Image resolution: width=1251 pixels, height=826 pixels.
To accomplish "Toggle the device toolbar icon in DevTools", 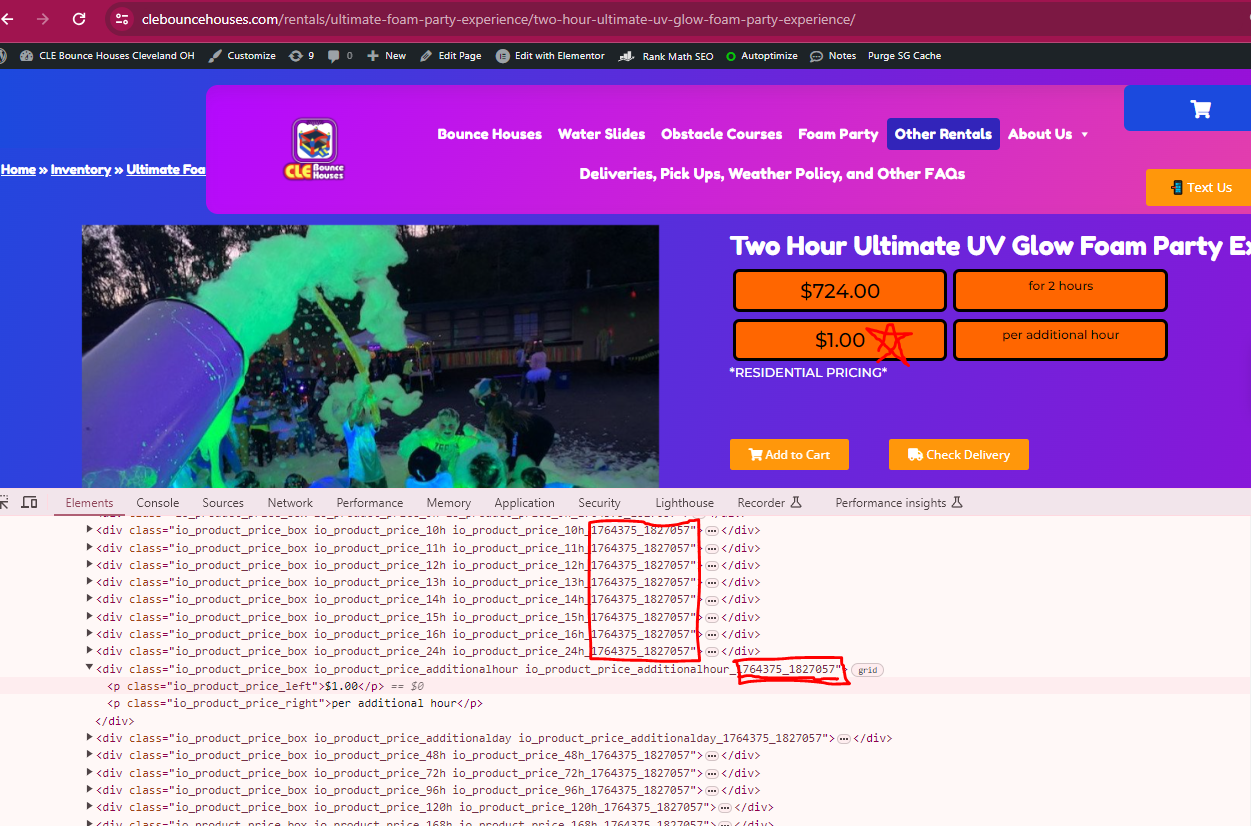I will click(x=30, y=502).
